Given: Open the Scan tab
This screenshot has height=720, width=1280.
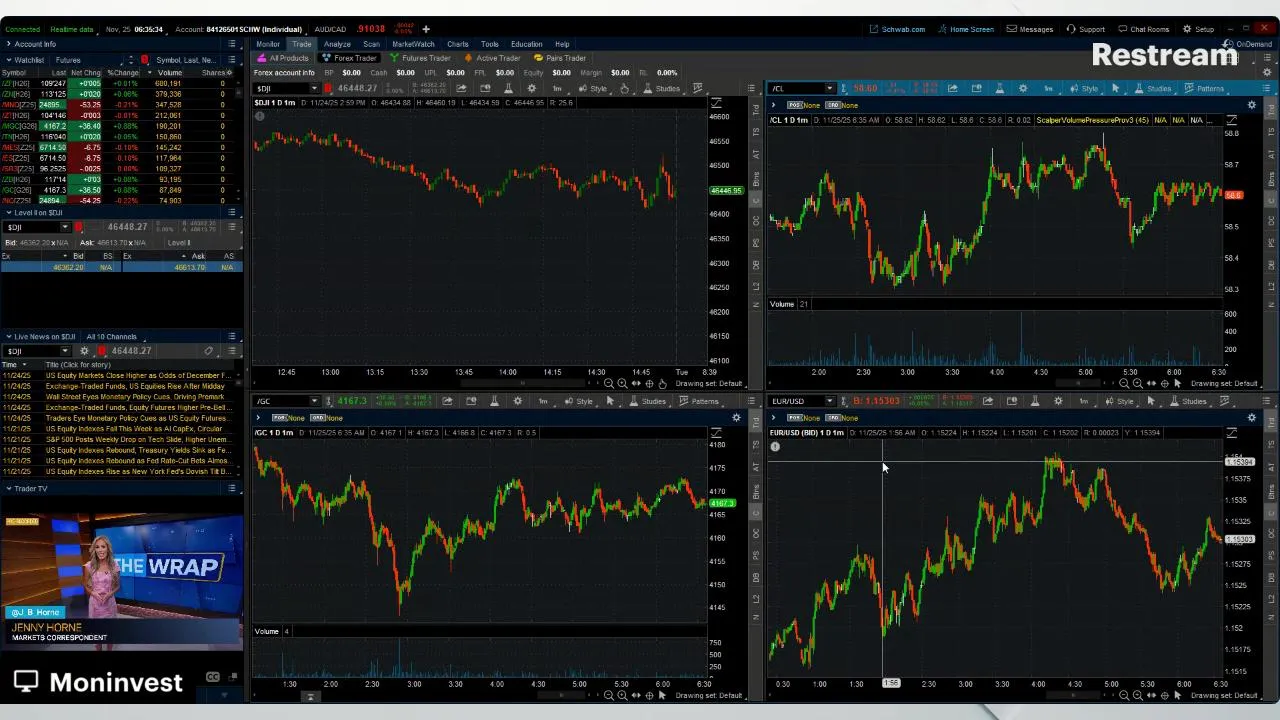Looking at the screenshot, I should pyautogui.click(x=371, y=44).
